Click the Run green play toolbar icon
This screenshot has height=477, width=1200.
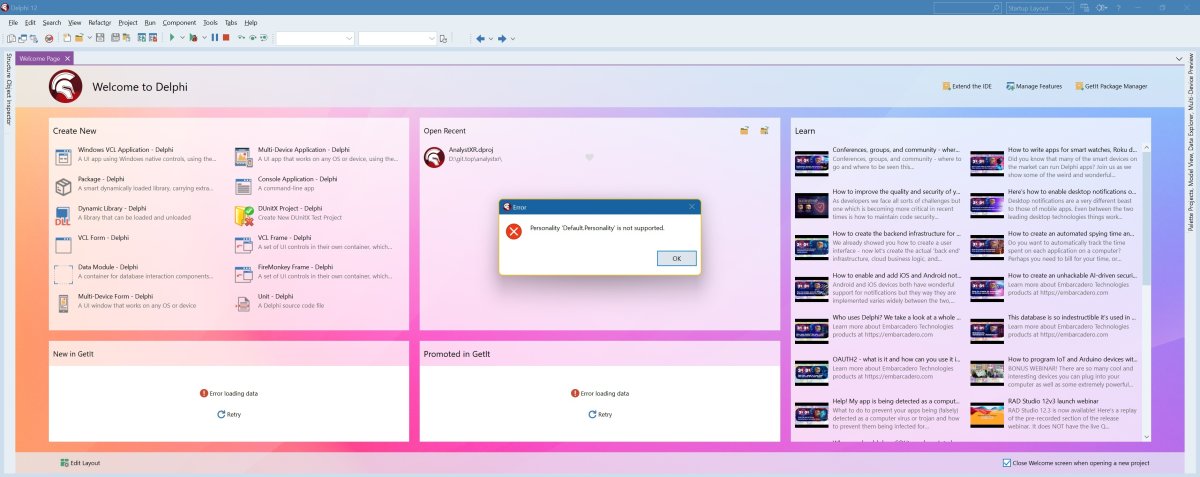pyautogui.click(x=171, y=38)
